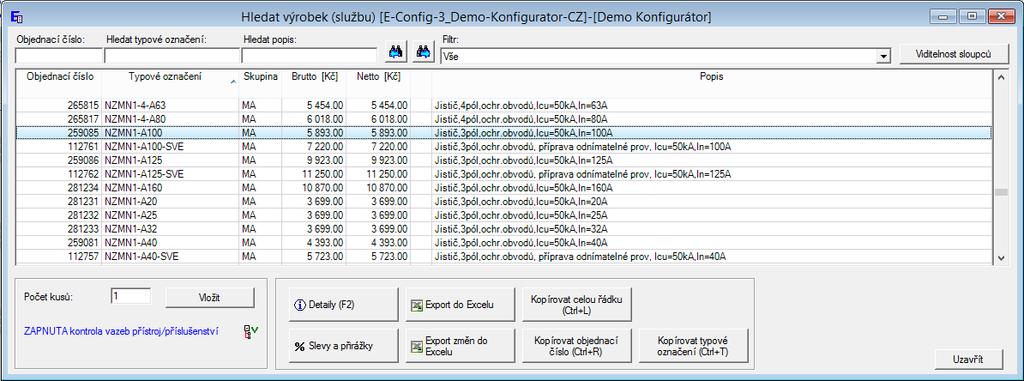The height and width of the screenshot is (381, 1024).
Task: Sort by Netto [Kč] column header
Action: pos(379,77)
